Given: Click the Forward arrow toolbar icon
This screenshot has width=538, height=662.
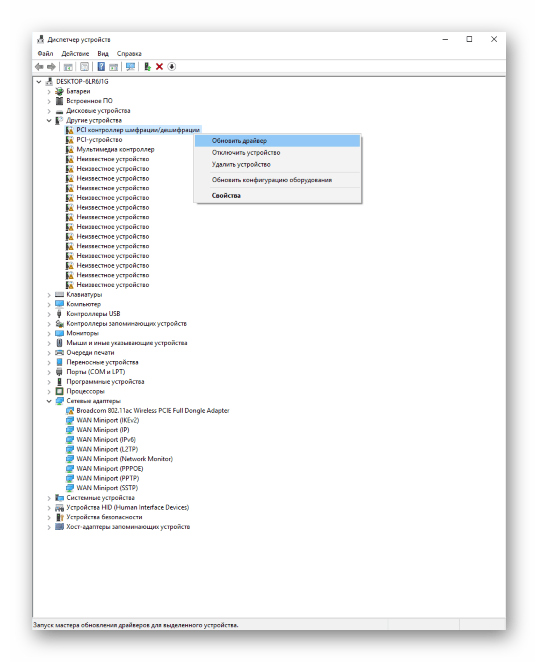Looking at the screenshot, I should coord(51,67).
